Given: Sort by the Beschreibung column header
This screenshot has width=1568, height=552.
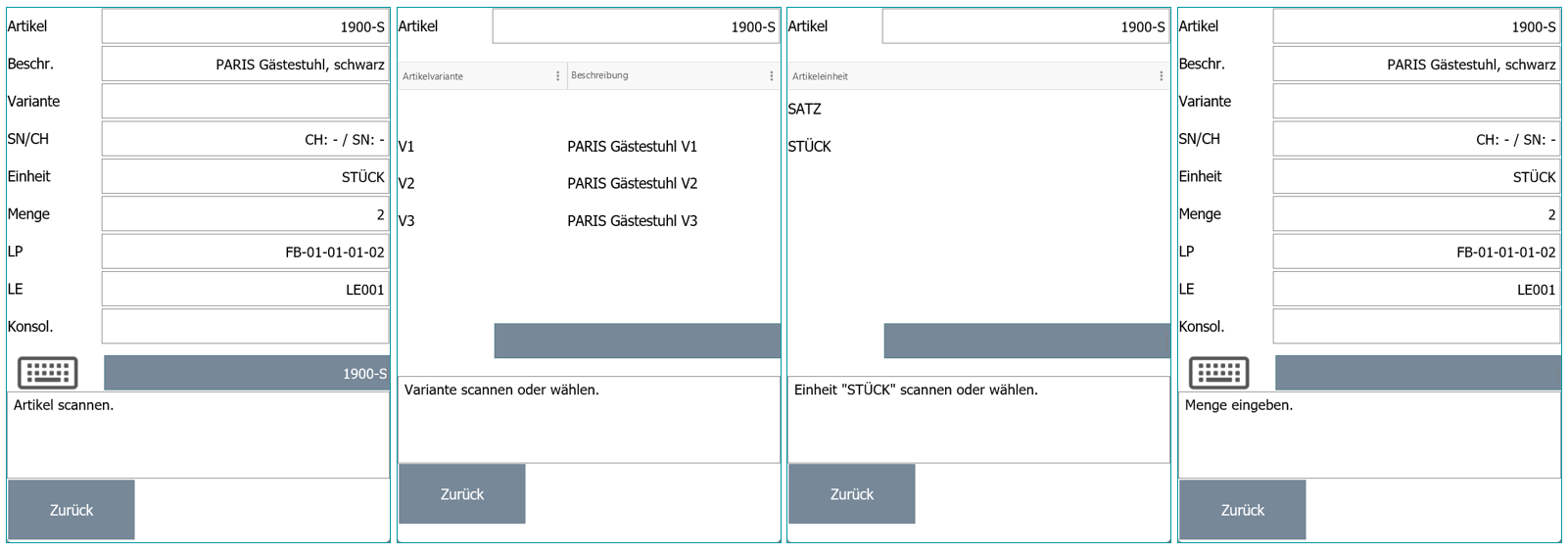Looking at the screenshot, I should pyautogui.click(x=666, y=76).
